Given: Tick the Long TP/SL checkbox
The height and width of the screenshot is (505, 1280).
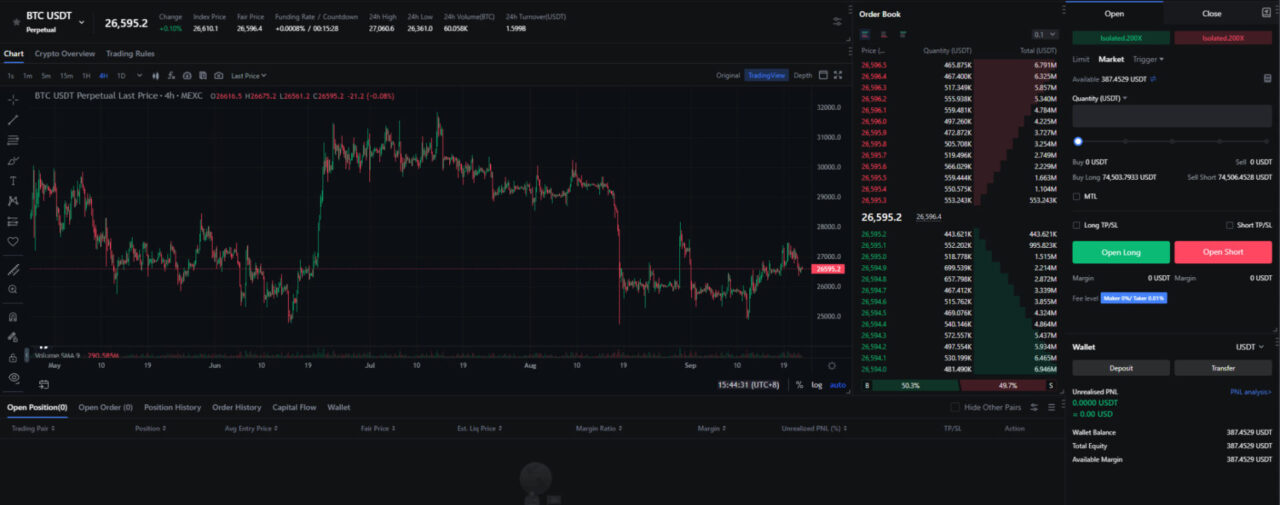Looking at the screenshot, I should (x=1077, y=225).
